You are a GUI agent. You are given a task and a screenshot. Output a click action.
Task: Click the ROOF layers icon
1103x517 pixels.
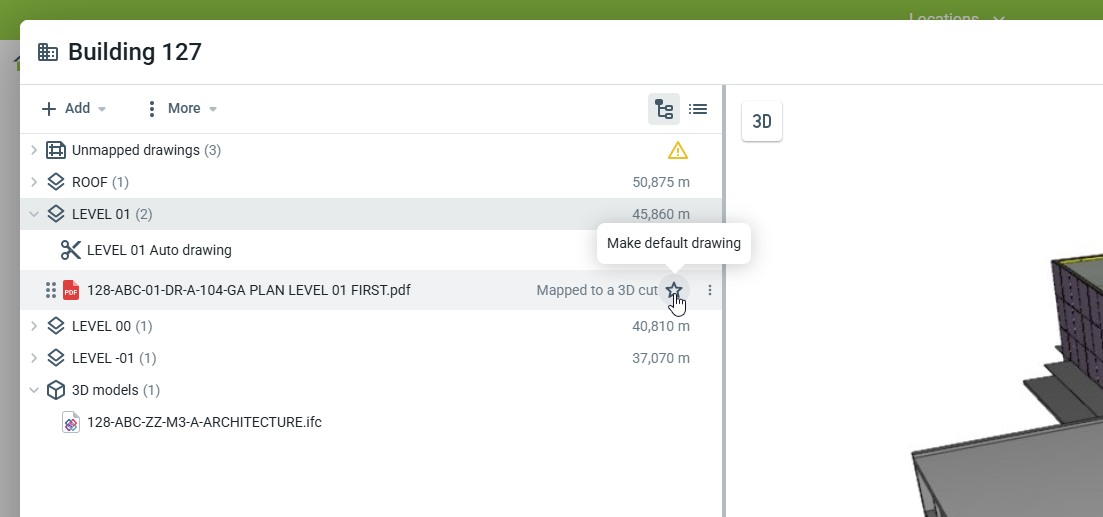(56, 182)
